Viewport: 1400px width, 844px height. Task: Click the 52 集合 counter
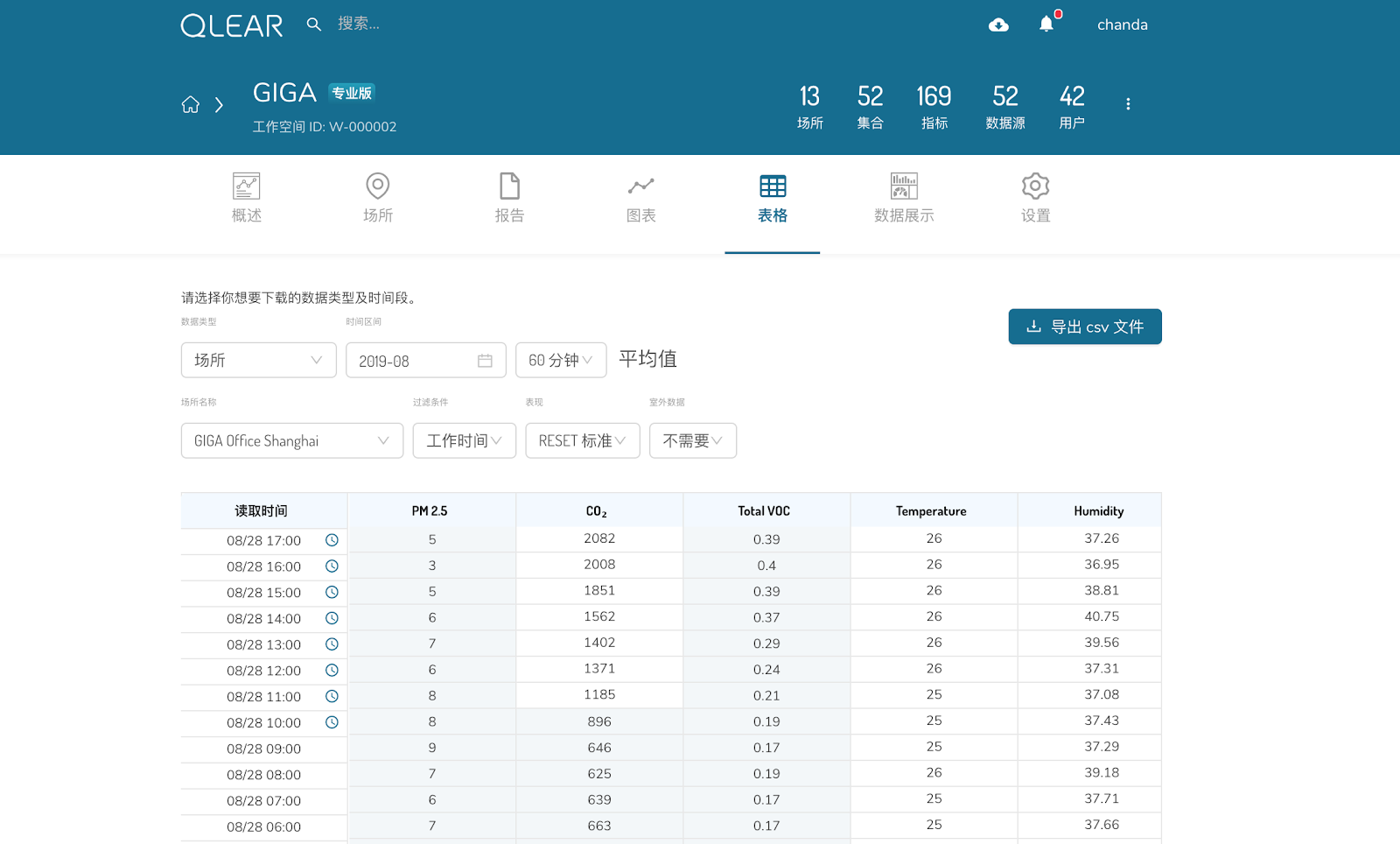870,107
